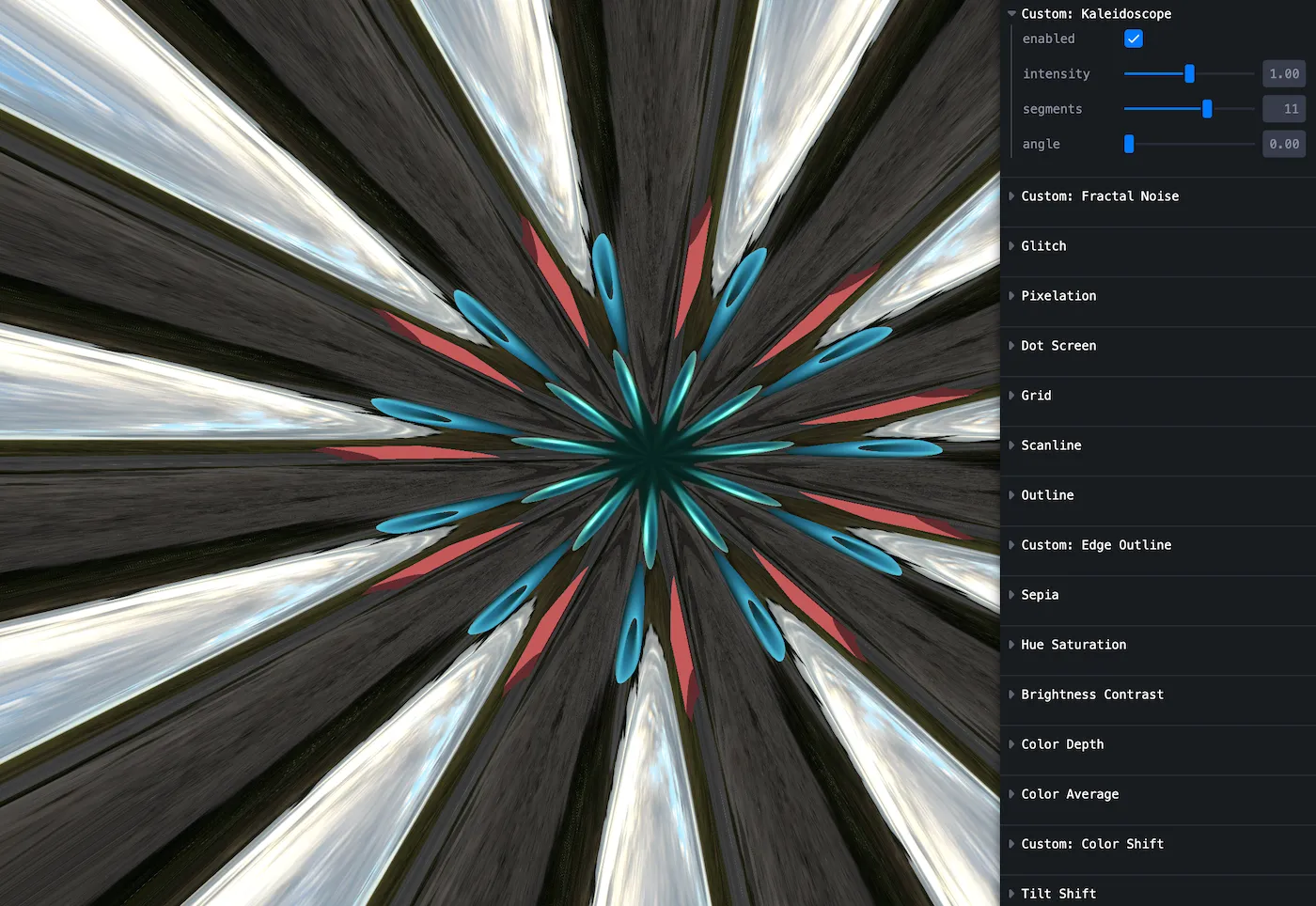The width and height of the screenshot is (1316, 906).
Task: Expand the Brightness Contrast section
Action: (1092, 695)
